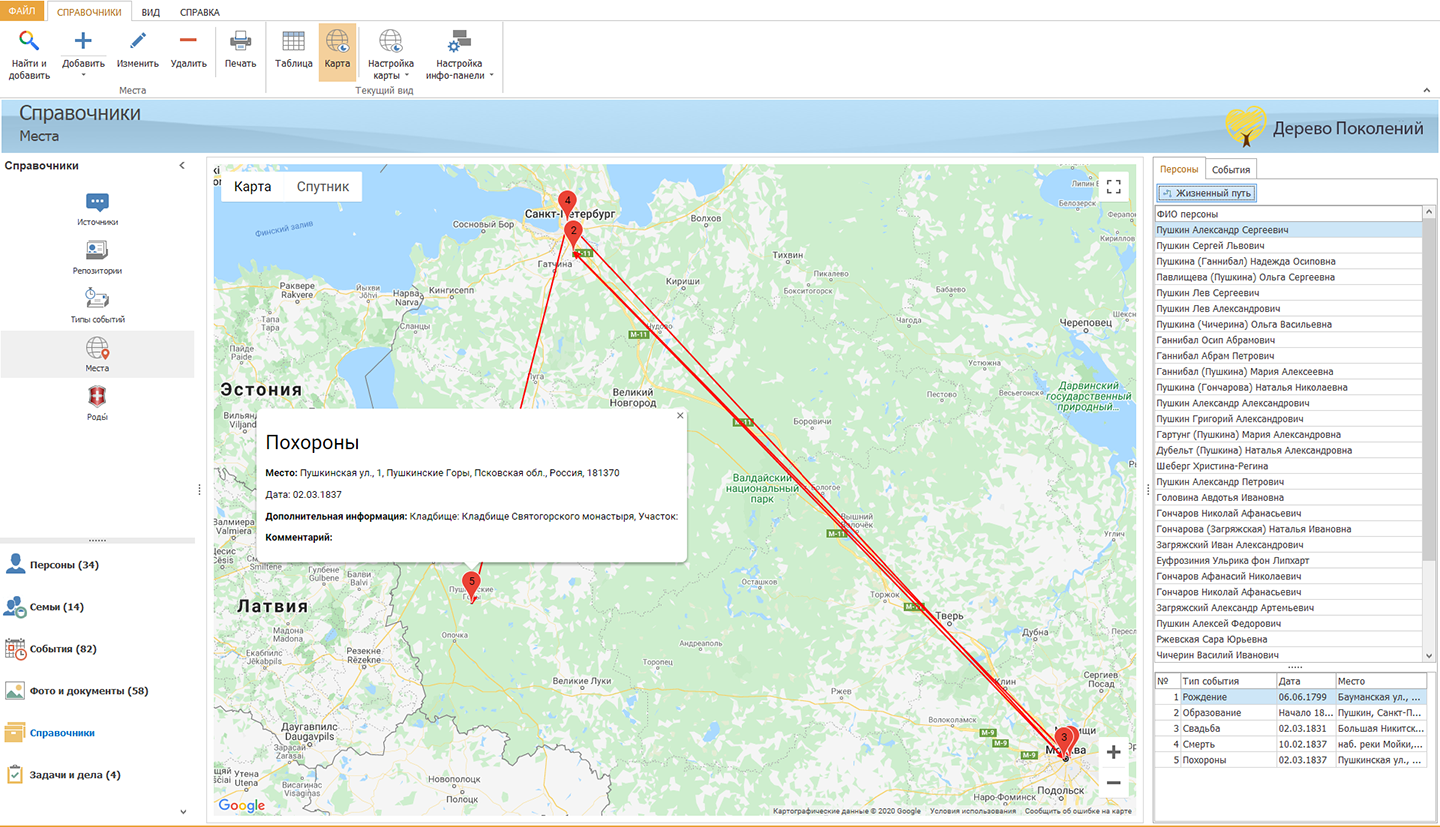
Task: Select person Пушкин Александр Сергеевич
Action: 1287,230
